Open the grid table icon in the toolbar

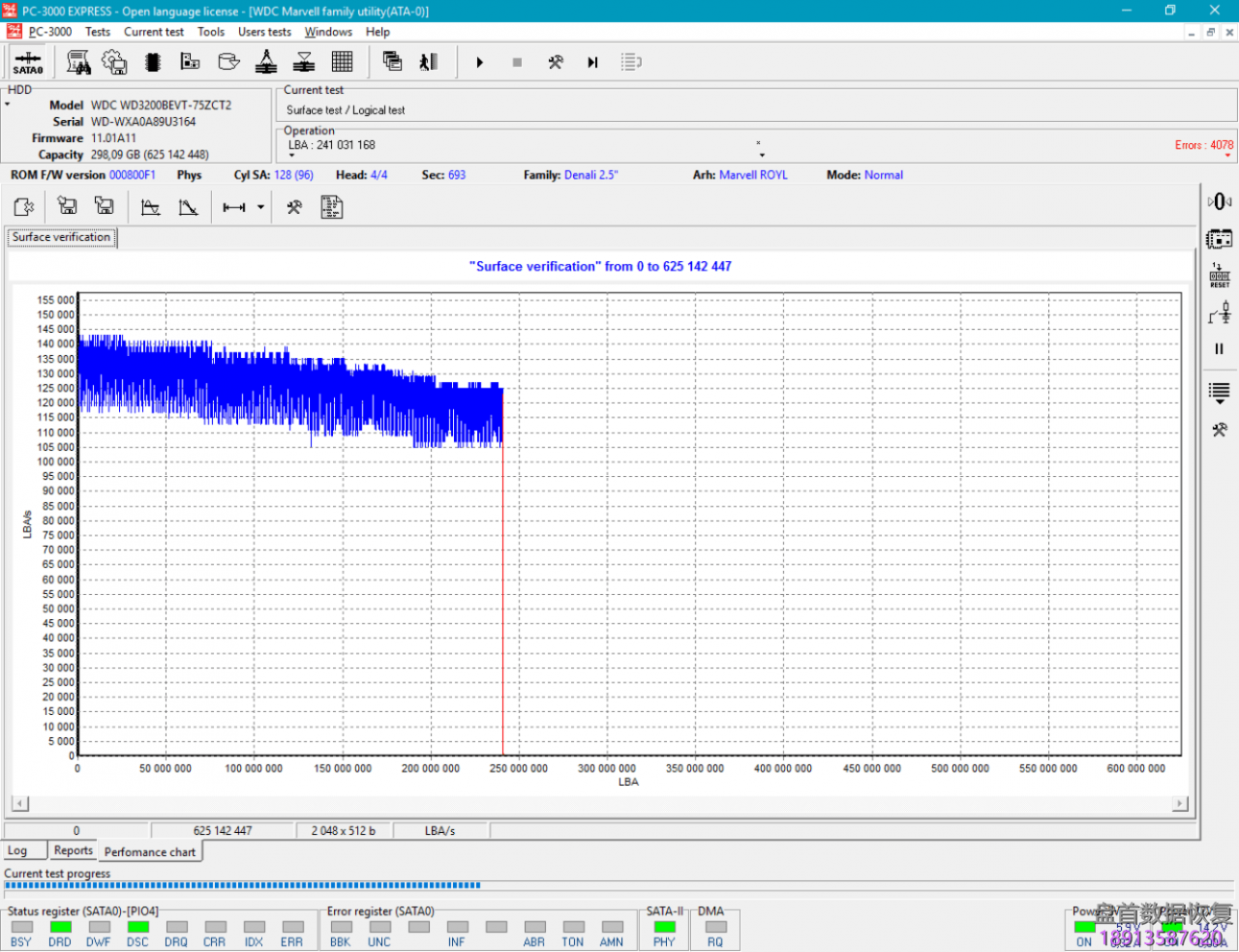tap(342, 63)
